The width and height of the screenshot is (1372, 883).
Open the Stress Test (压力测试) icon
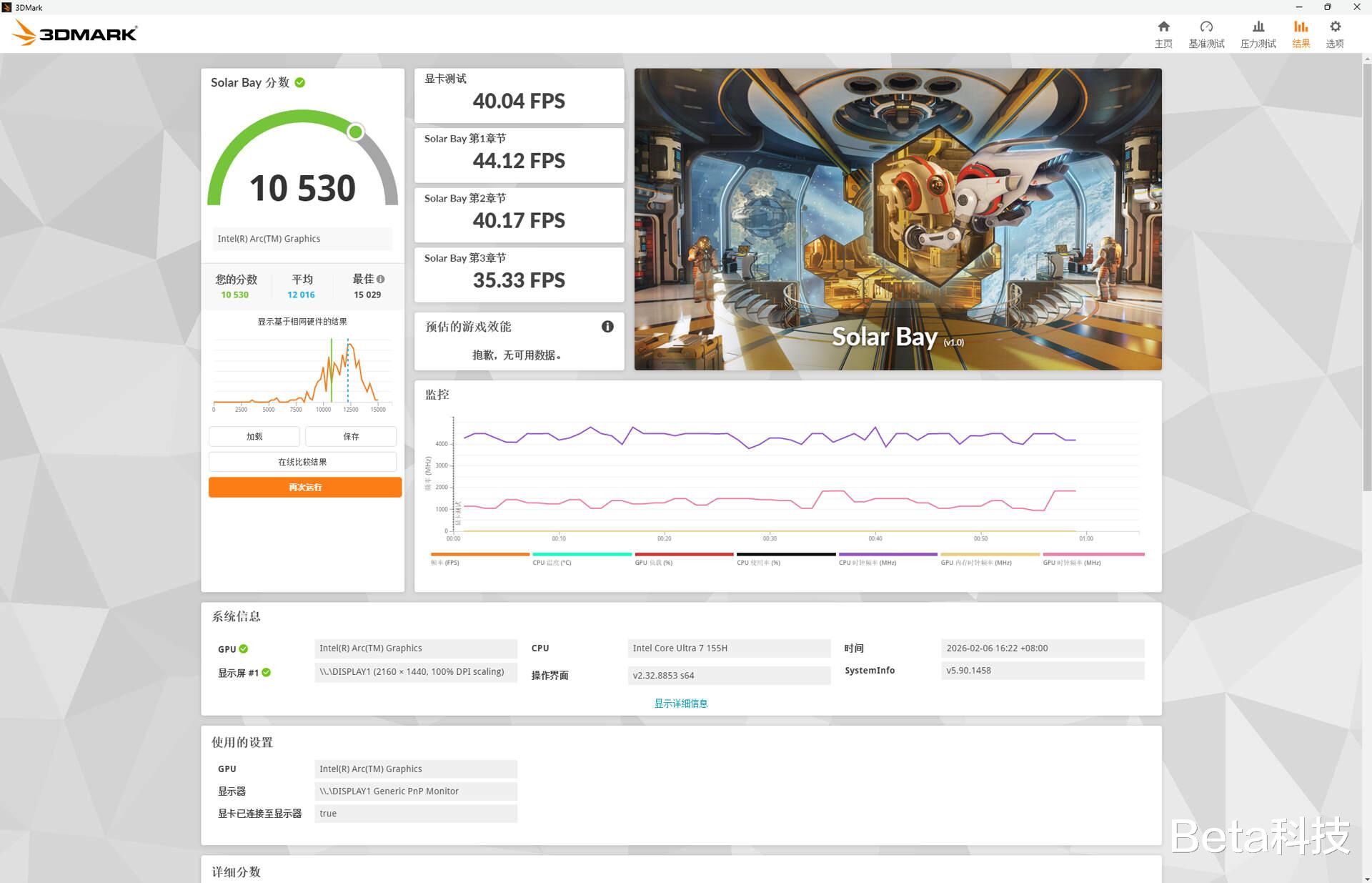coord(1258,27)
